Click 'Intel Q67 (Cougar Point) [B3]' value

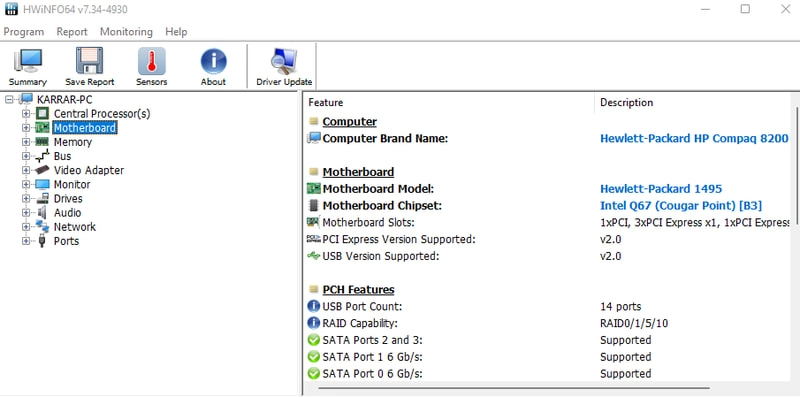681,206
